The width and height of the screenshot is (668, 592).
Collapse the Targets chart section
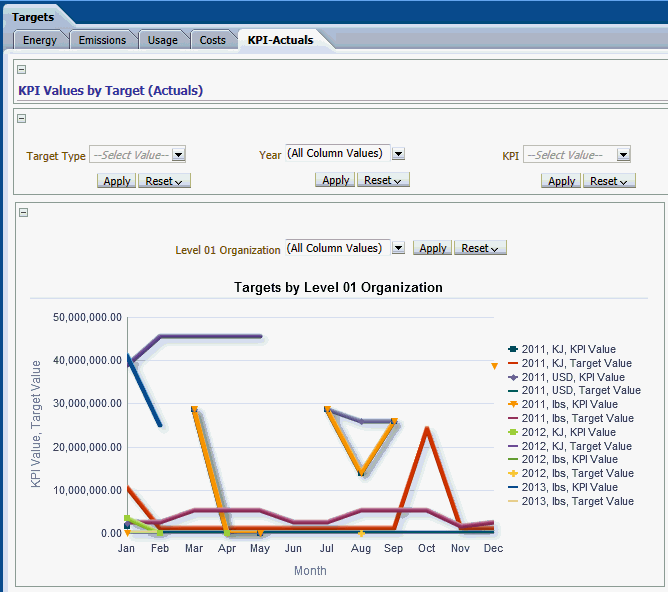coord(24,212)
